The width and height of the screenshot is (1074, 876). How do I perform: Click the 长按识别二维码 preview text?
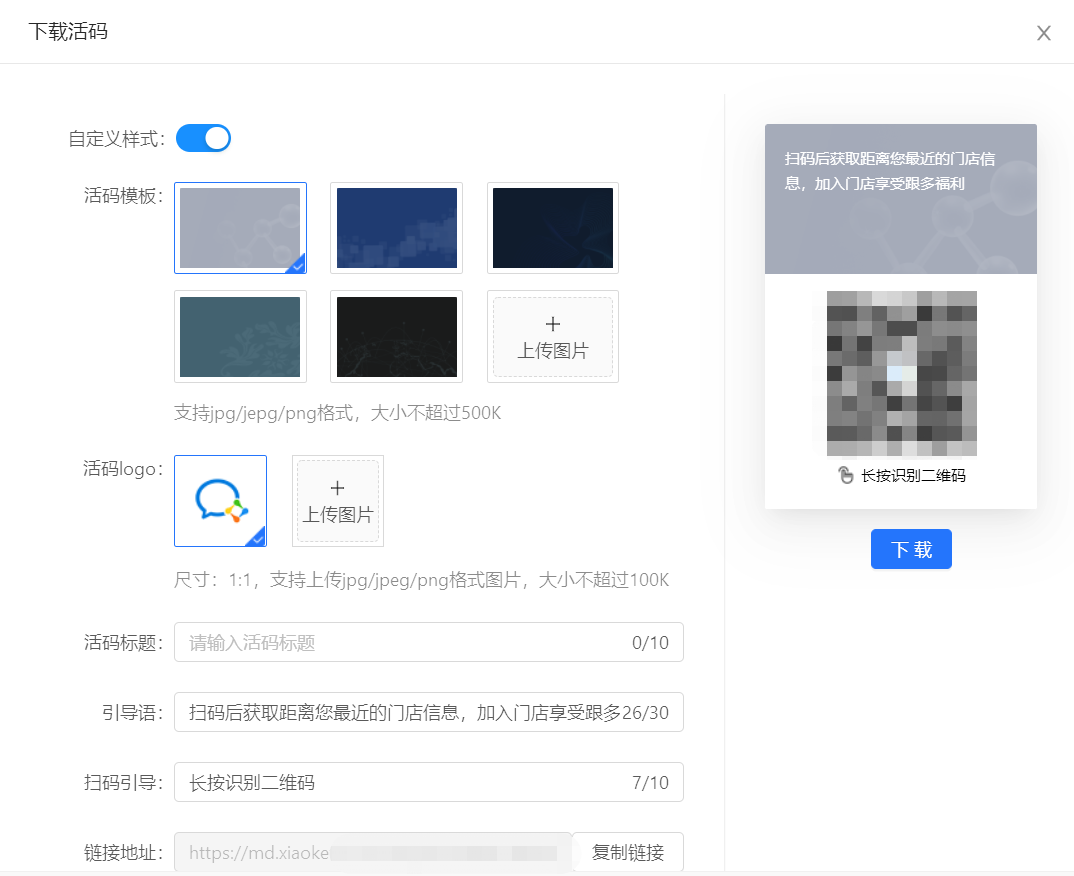(913, 475)
